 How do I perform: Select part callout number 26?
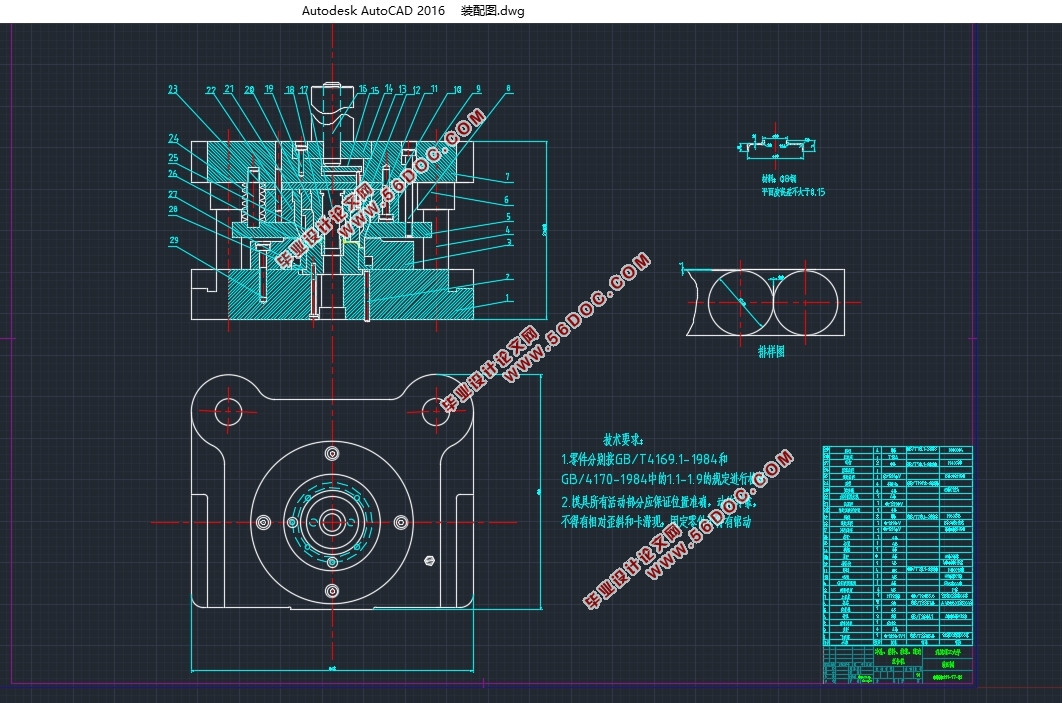[173, 173]
